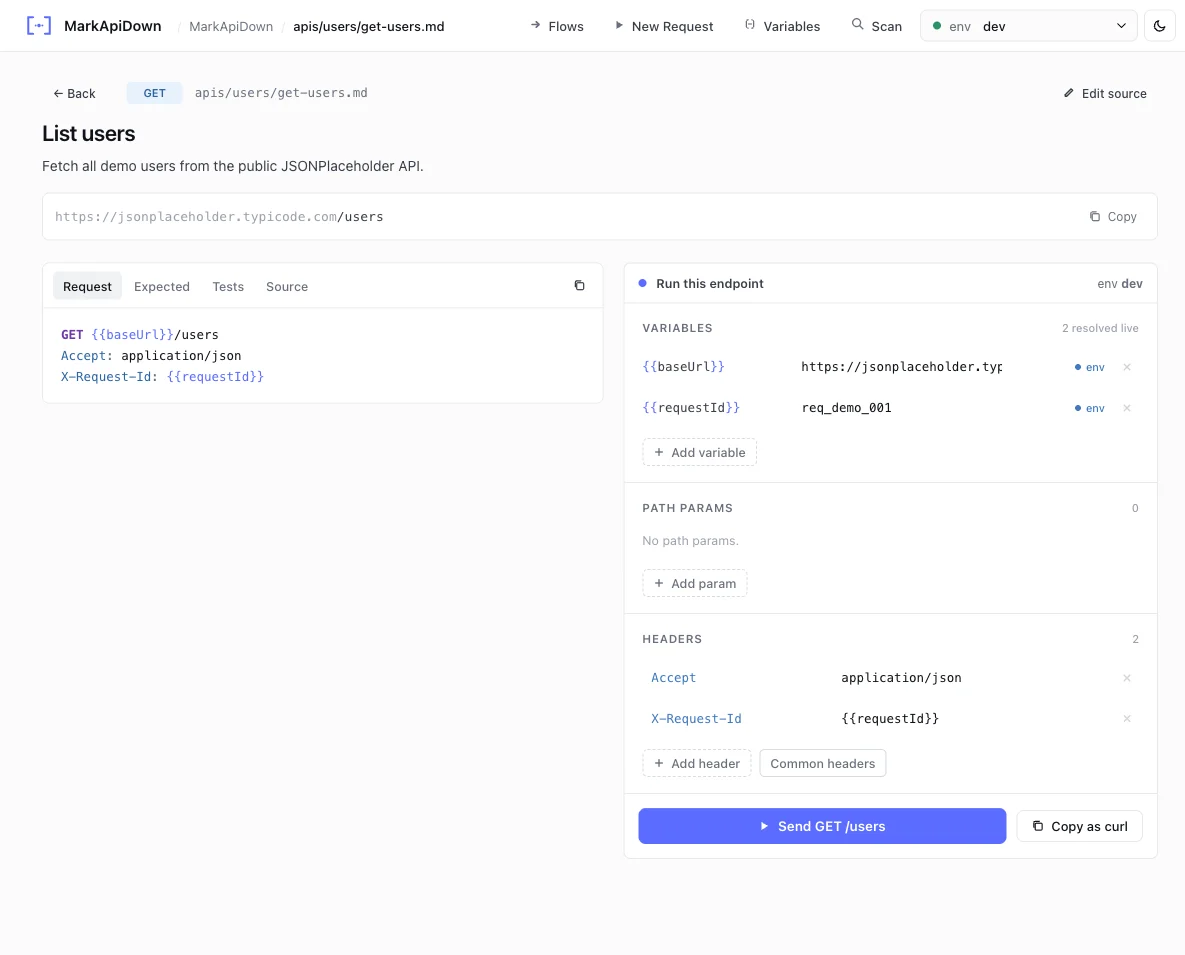This screenshot has height=955, width=1185.
Task: Remove the {{baseUrl}} variable row
Action: [x=1127, y=367]
